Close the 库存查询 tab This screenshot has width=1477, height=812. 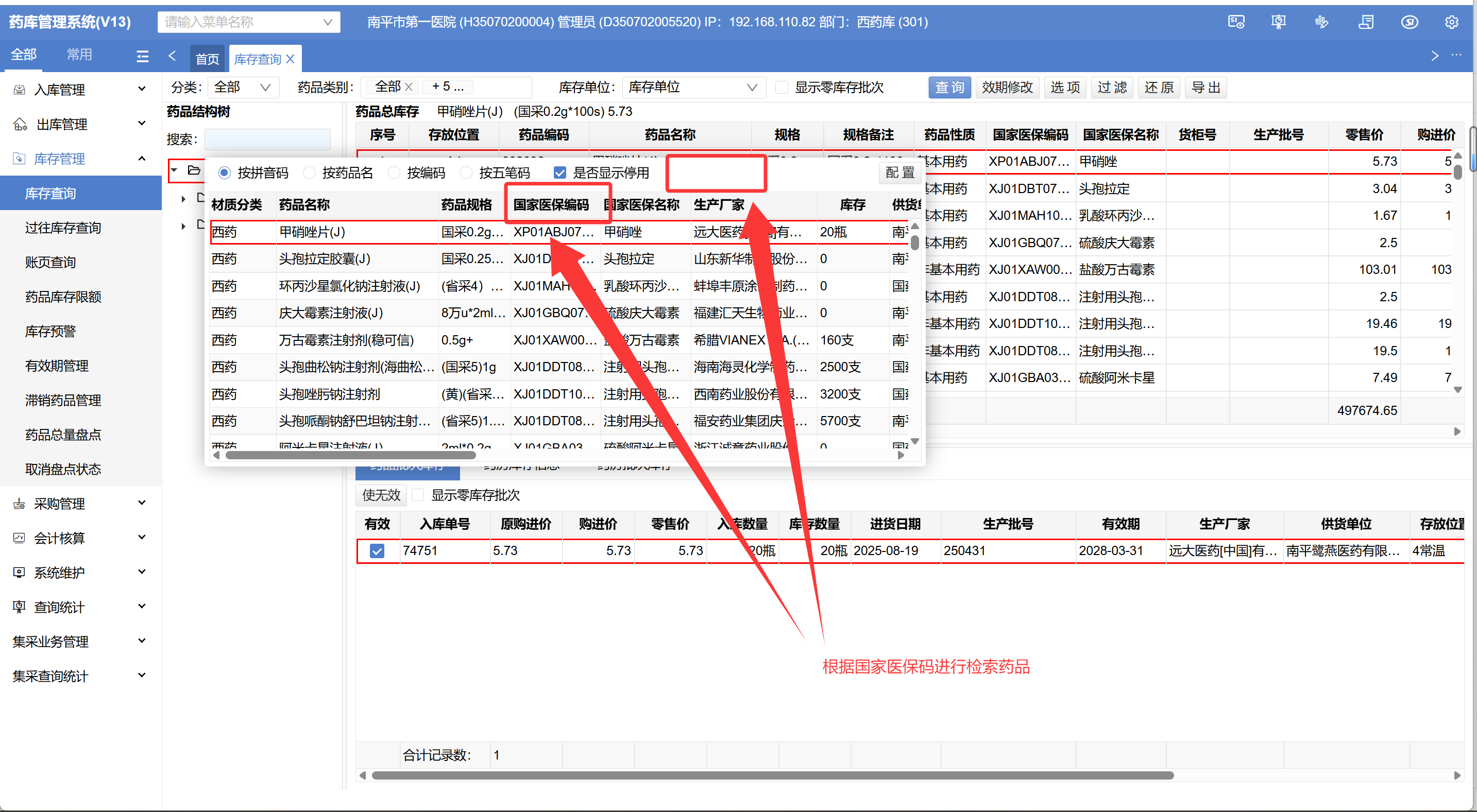[x=290, y=59]
